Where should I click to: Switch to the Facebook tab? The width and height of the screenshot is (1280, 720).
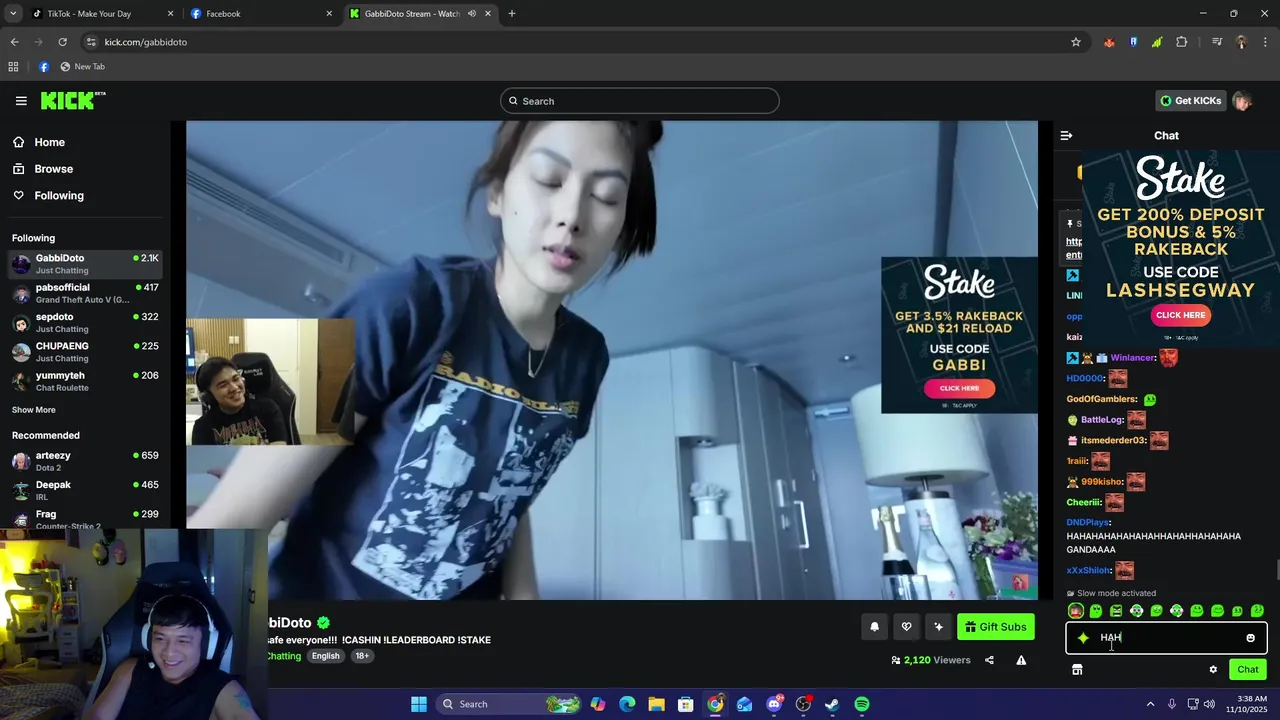point(260,14)
